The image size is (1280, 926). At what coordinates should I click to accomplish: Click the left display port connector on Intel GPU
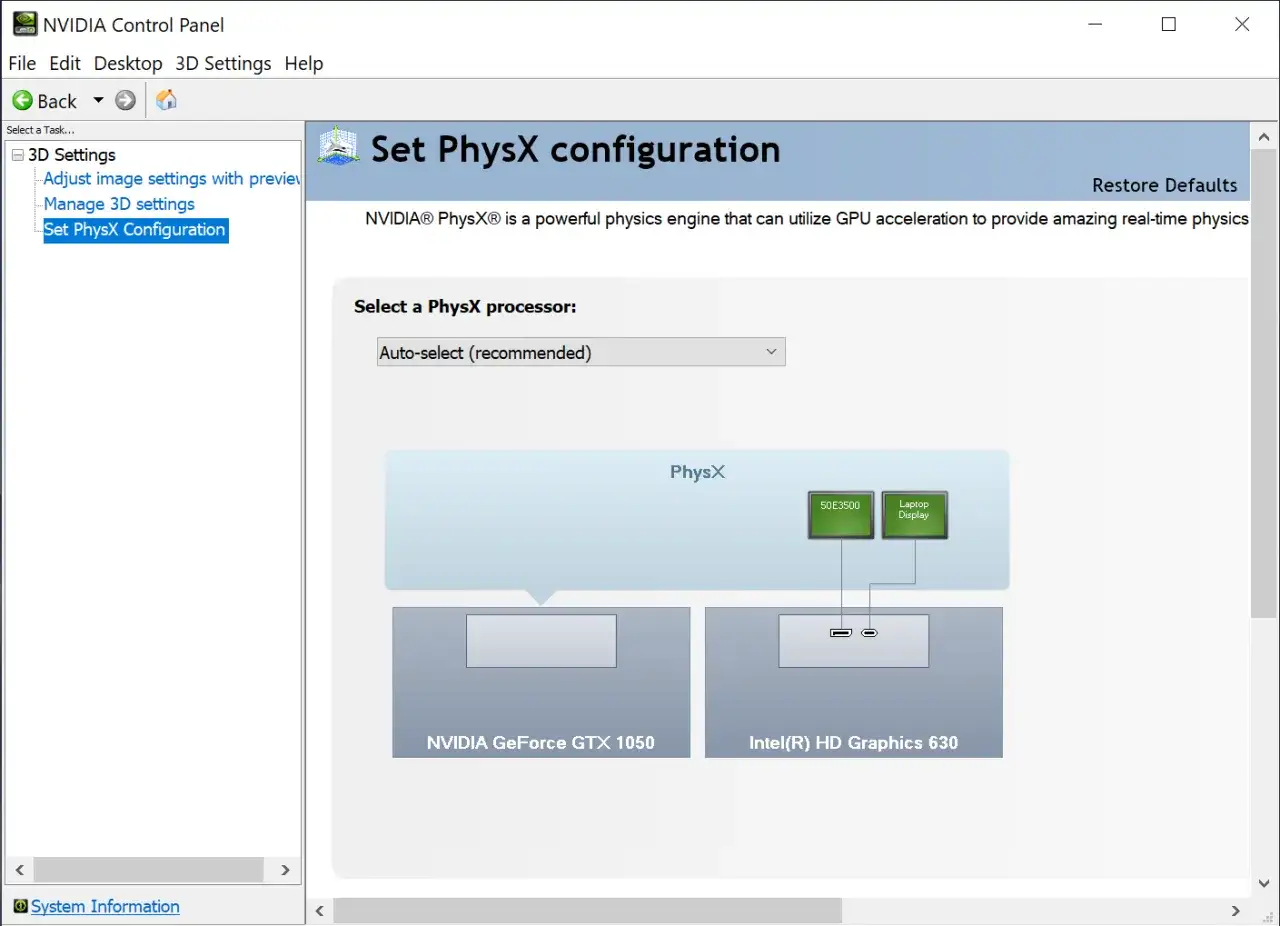tap(841, 632)
